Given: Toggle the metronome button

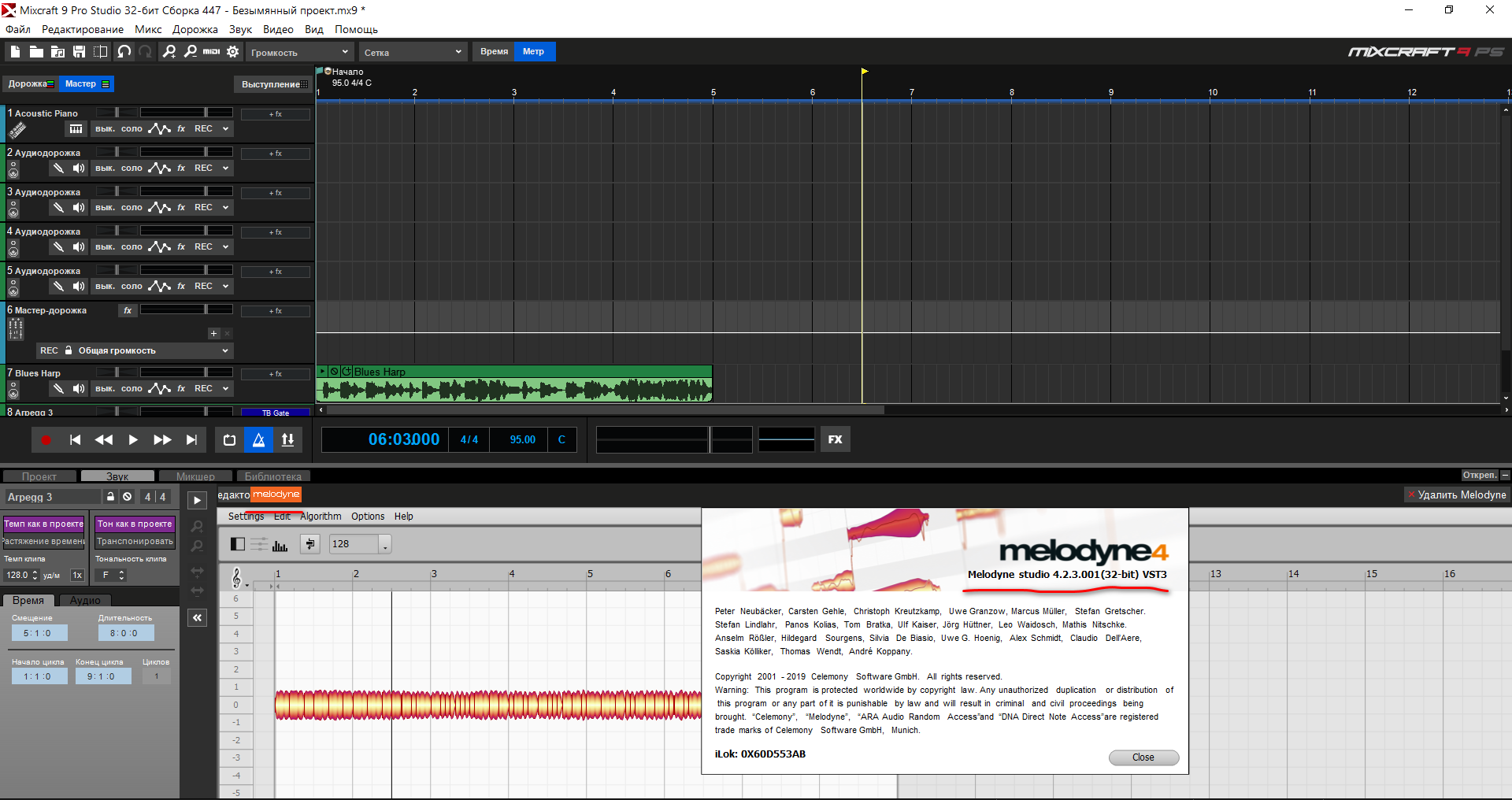Looking at the screenshot, I should pyautogui.click(x=259, y=440).
